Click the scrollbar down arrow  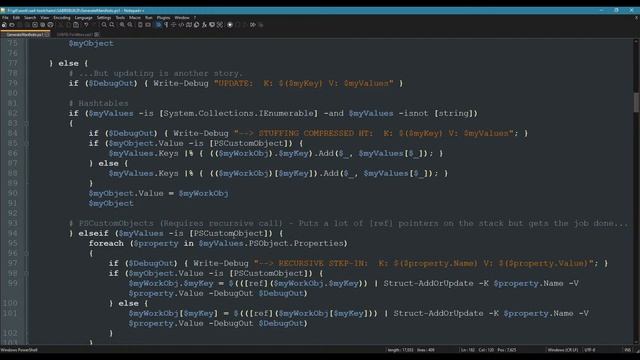point(636,342)
